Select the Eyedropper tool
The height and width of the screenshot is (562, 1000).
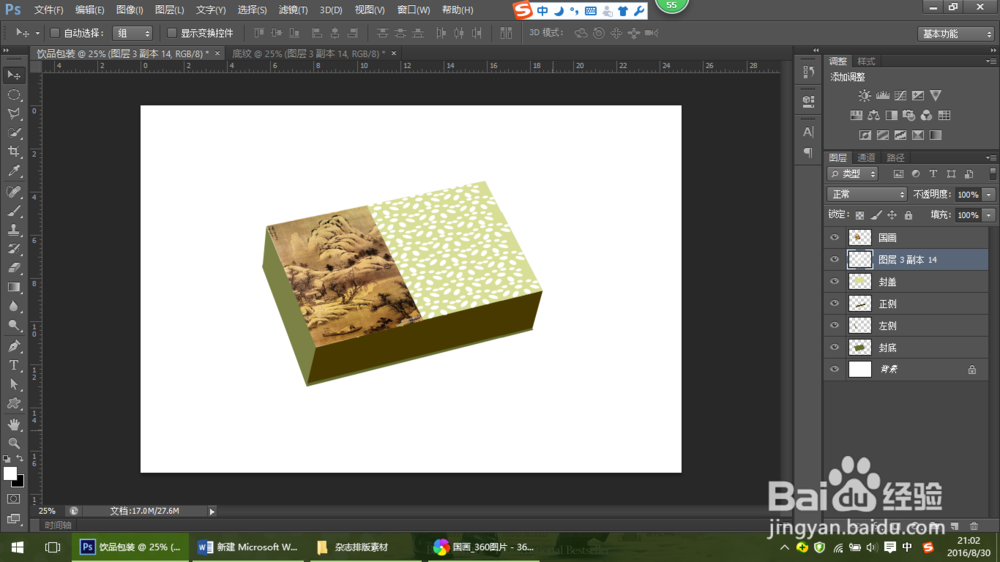13,171
